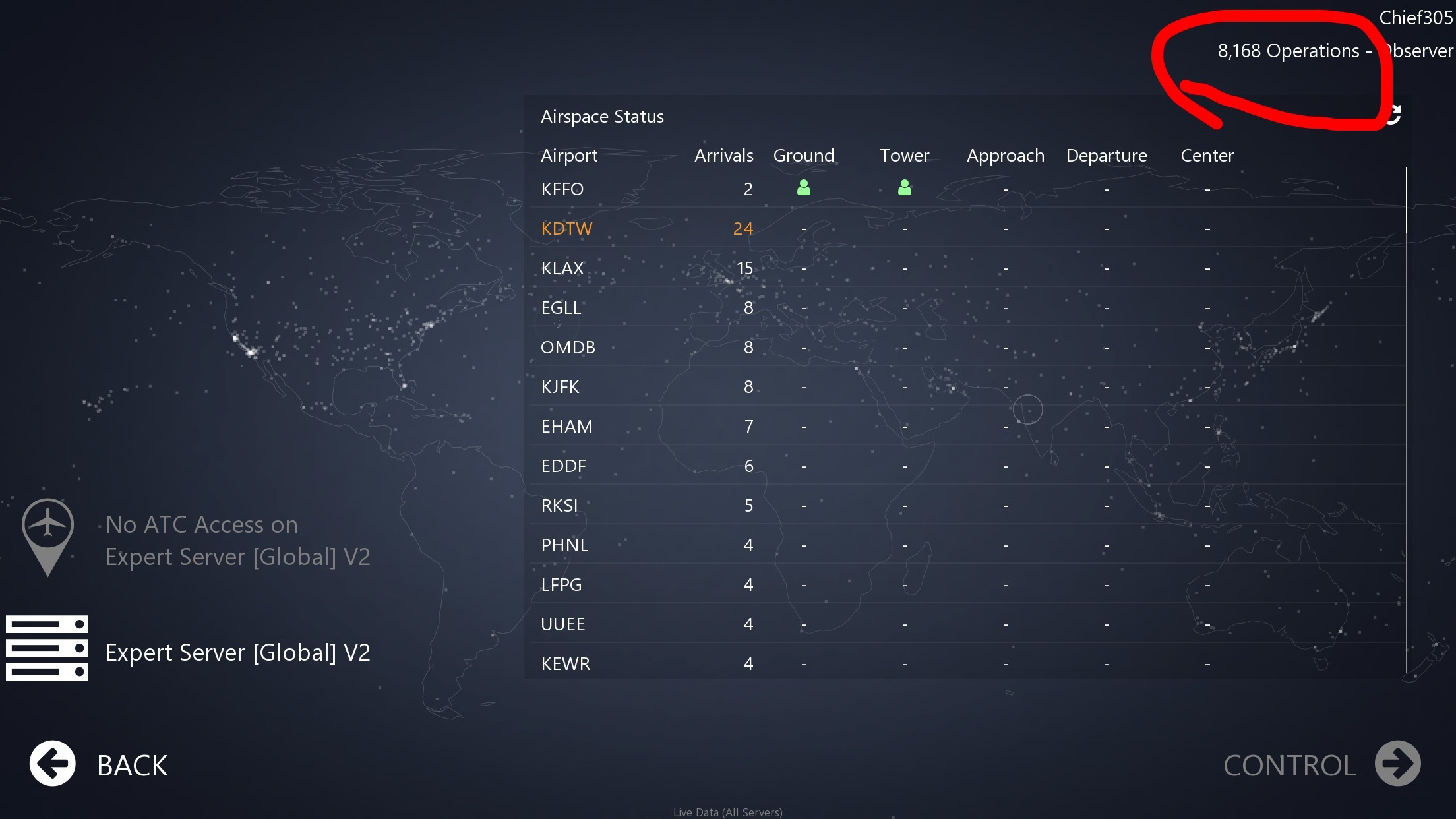Click the back arrow icon

53,764
